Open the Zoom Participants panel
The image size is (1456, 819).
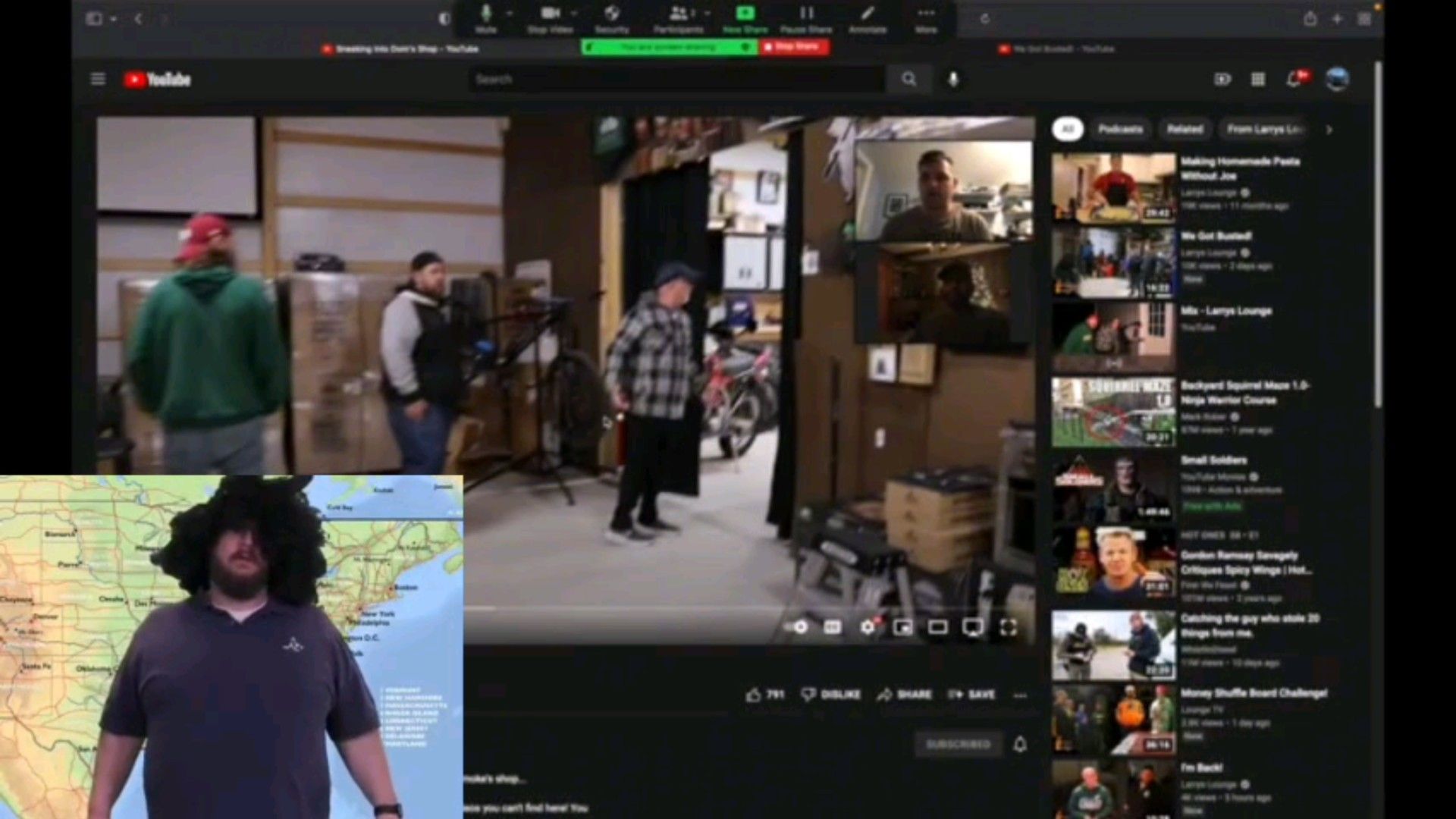(x=678, y=18)
